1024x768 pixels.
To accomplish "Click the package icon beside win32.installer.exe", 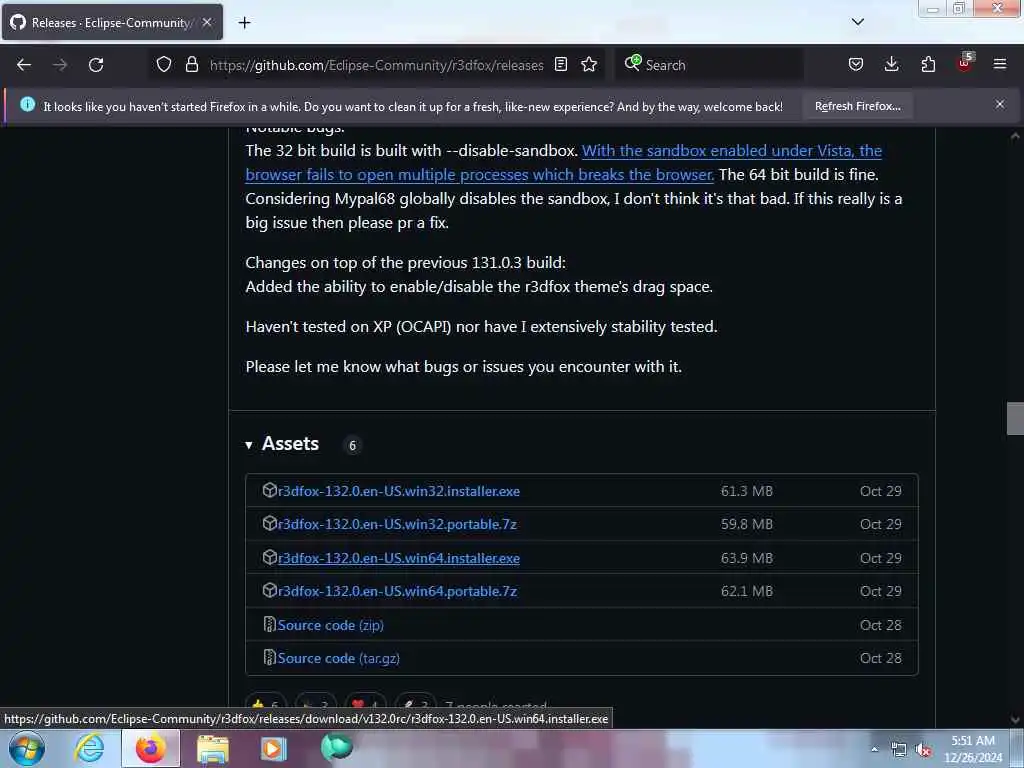I will 270,490.
